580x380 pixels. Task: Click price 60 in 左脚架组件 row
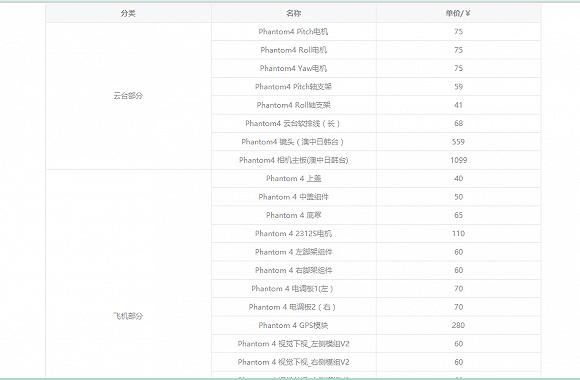tap(458, 252)
